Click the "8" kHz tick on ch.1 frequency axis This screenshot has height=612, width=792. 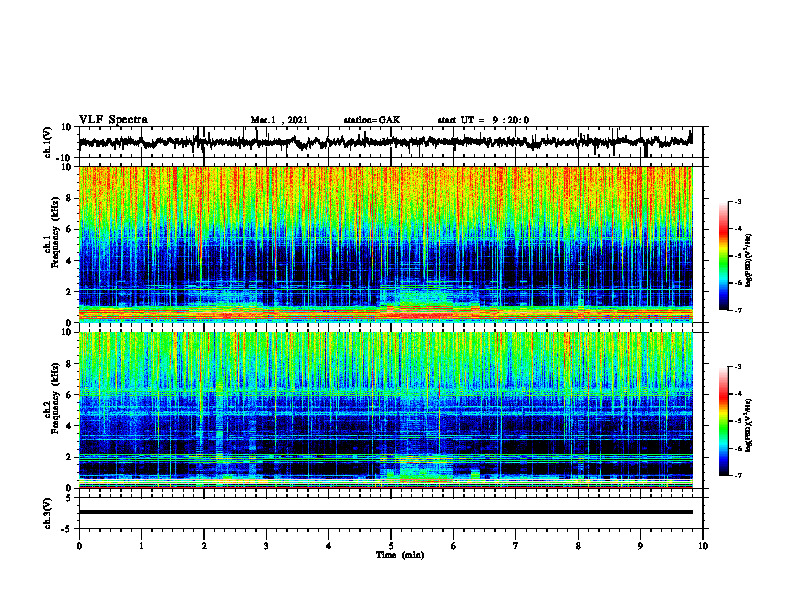[x=69, y=198]
